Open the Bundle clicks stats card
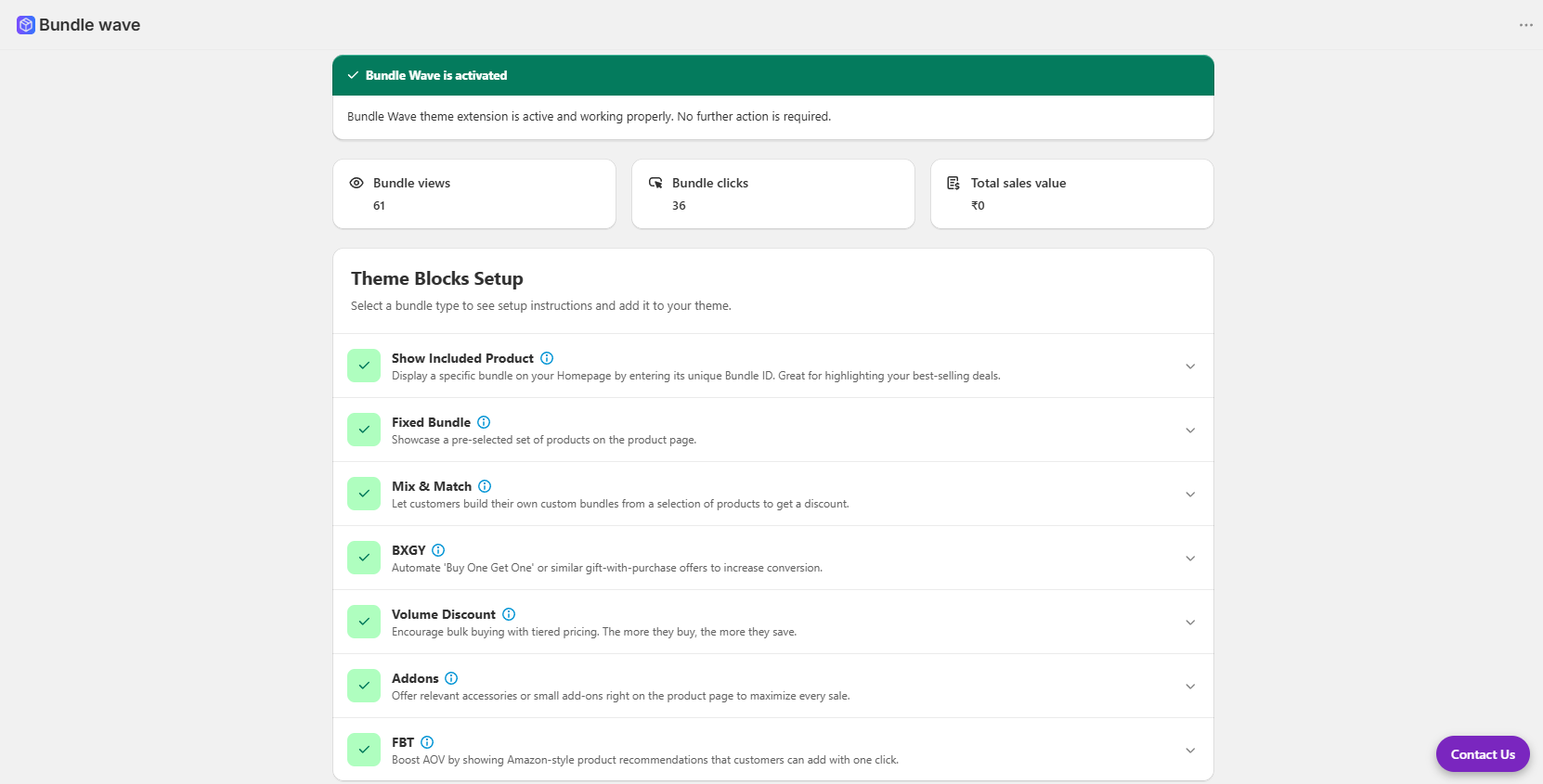1543x784 pixels. pos(773,194)
